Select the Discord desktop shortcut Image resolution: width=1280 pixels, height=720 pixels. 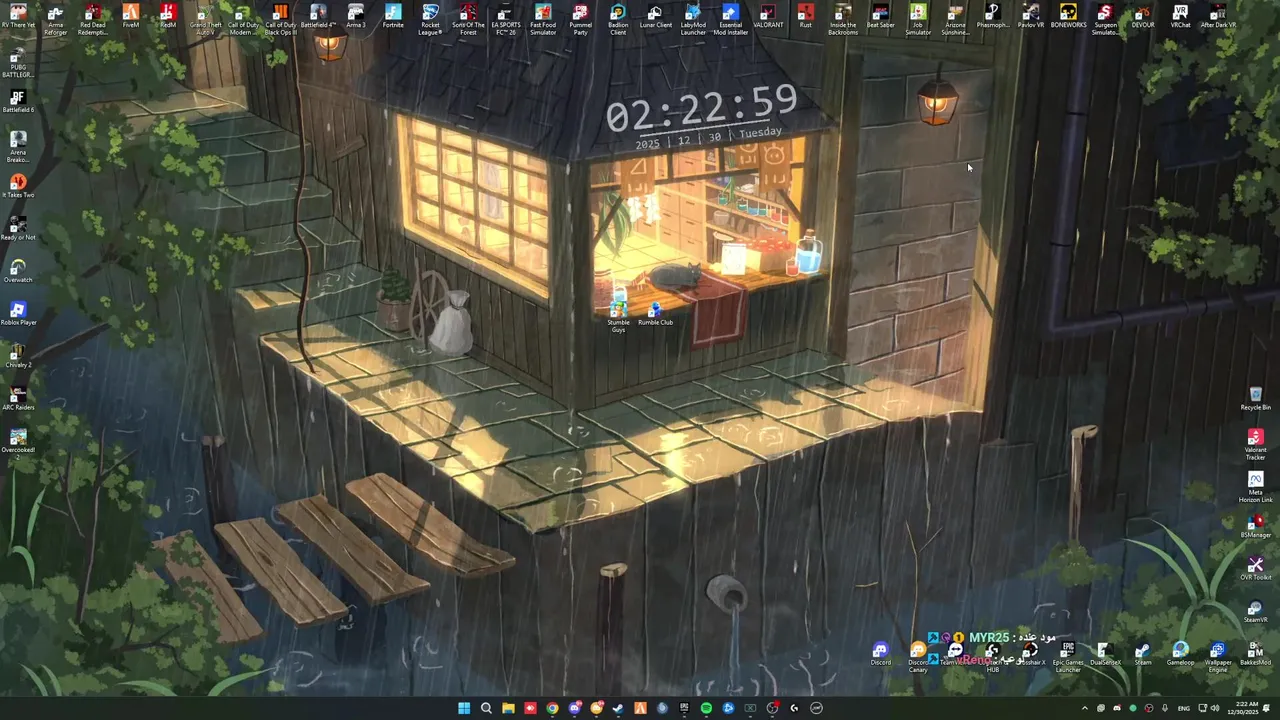[880, 654]
